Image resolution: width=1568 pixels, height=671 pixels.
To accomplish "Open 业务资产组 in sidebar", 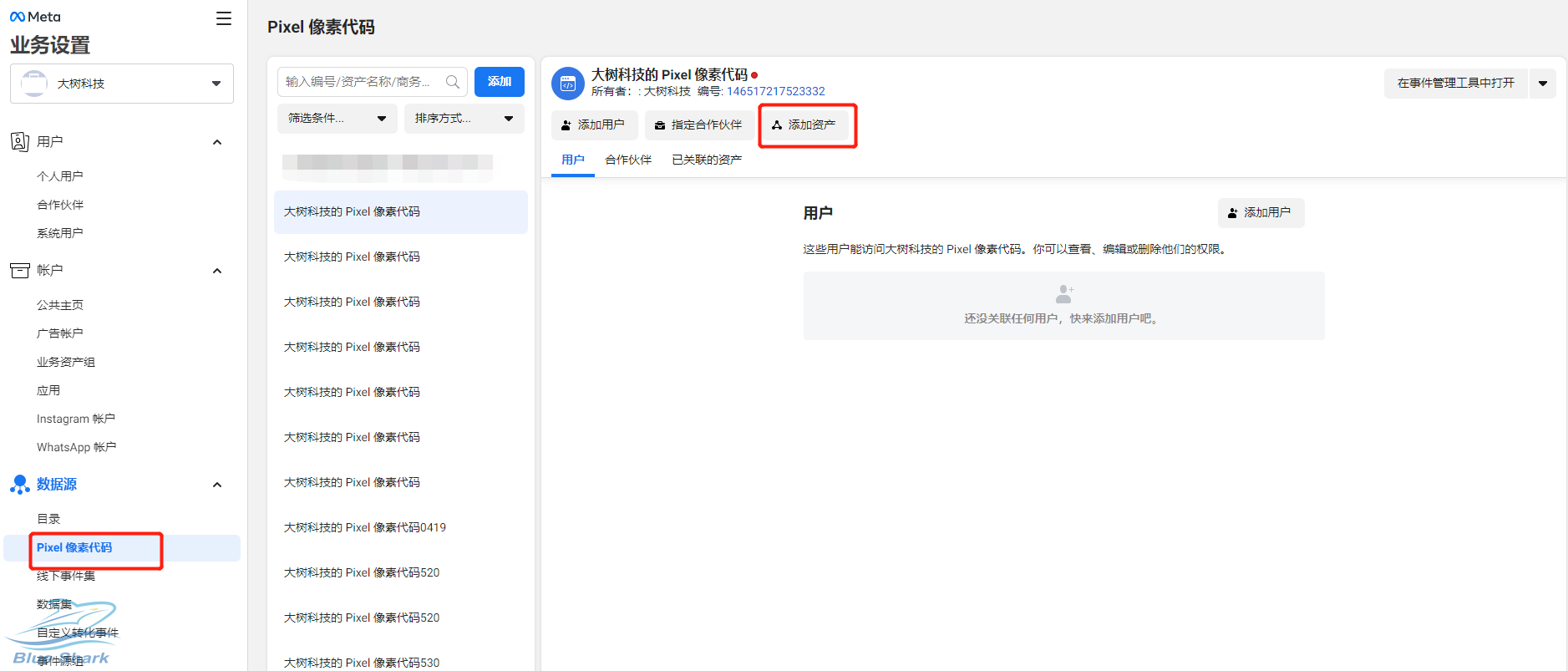I will tap(66, 362).
